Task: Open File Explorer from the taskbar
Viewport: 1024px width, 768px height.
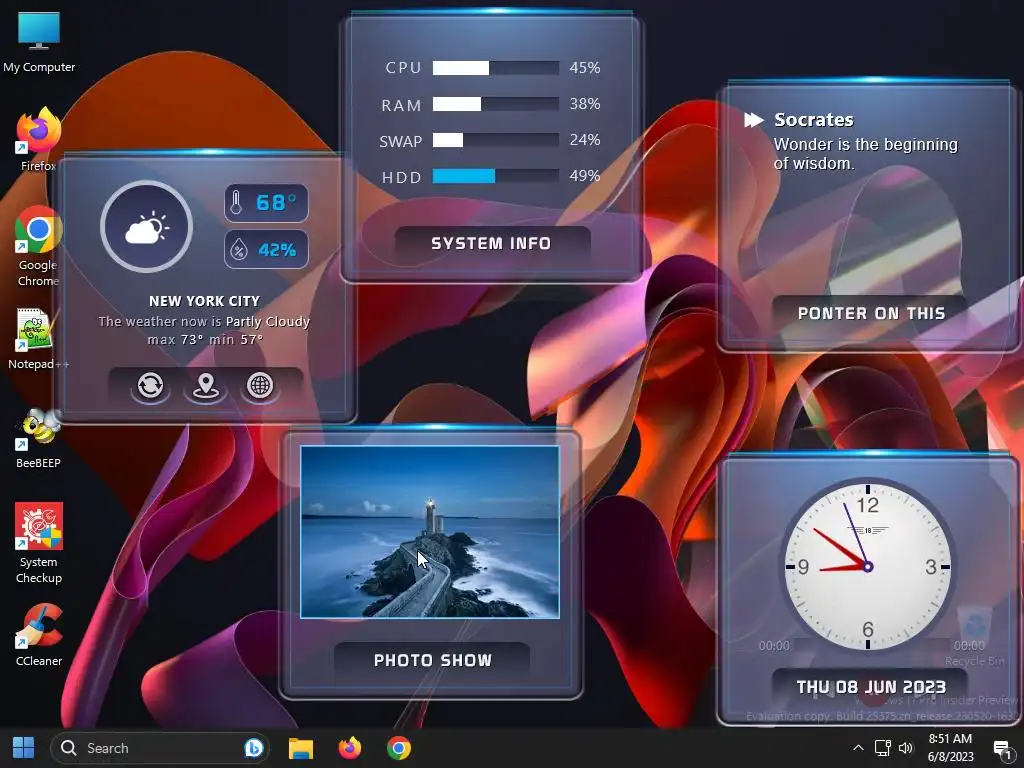Action: click(x=300, y=748)
